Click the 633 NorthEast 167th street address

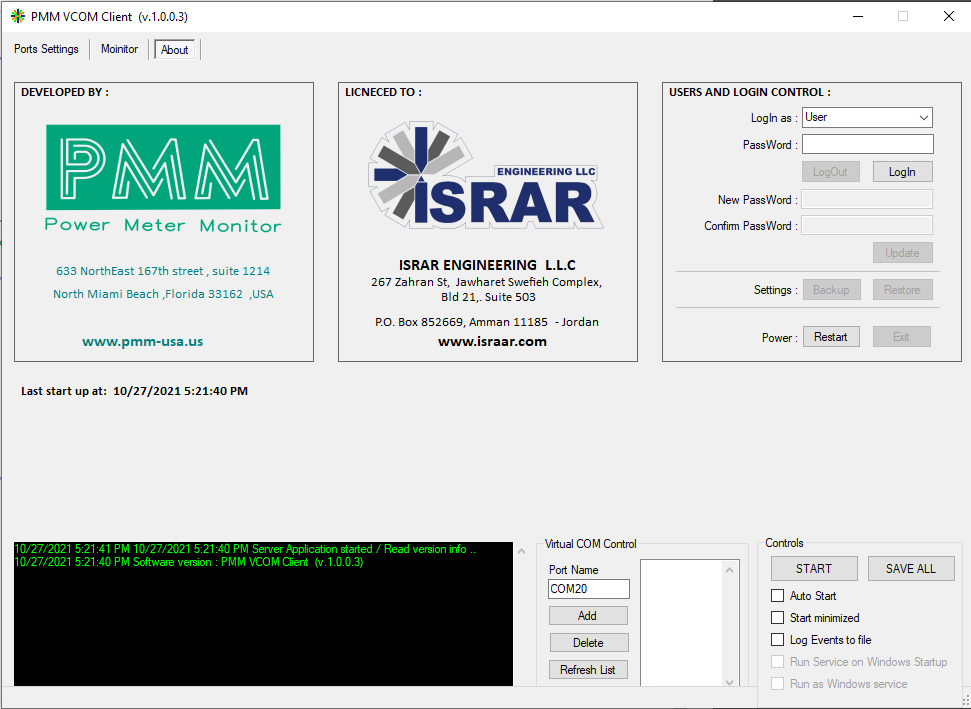(x=163, y=271)
